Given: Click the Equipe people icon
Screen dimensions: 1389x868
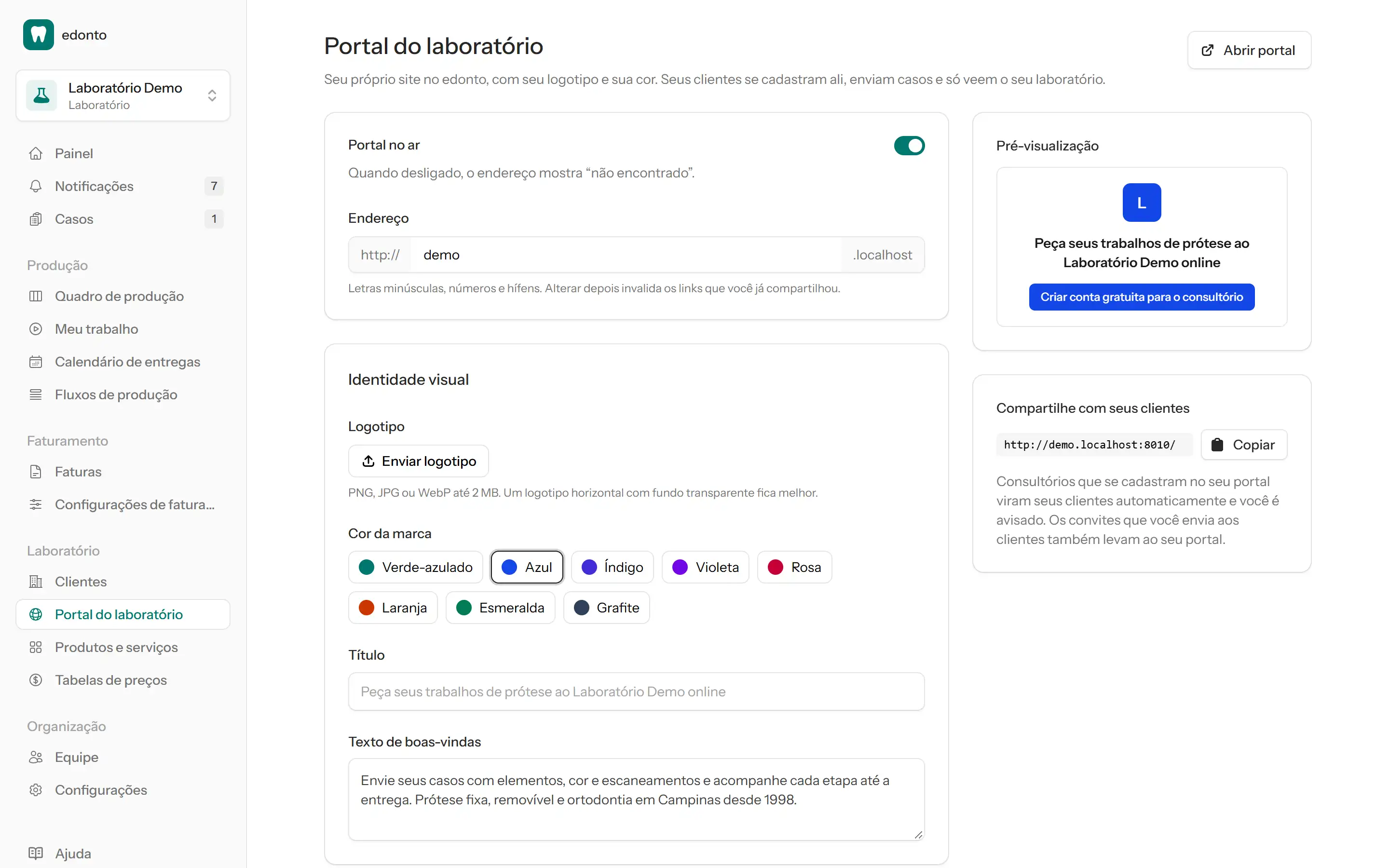Looking at the screenshot, I should (x=36, y=757).
